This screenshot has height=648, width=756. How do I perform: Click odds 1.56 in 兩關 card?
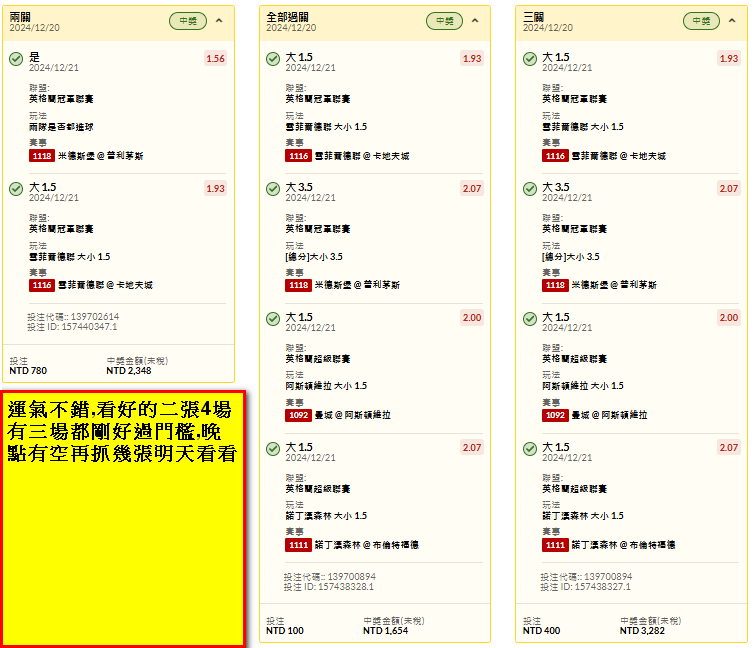point(216,58)
